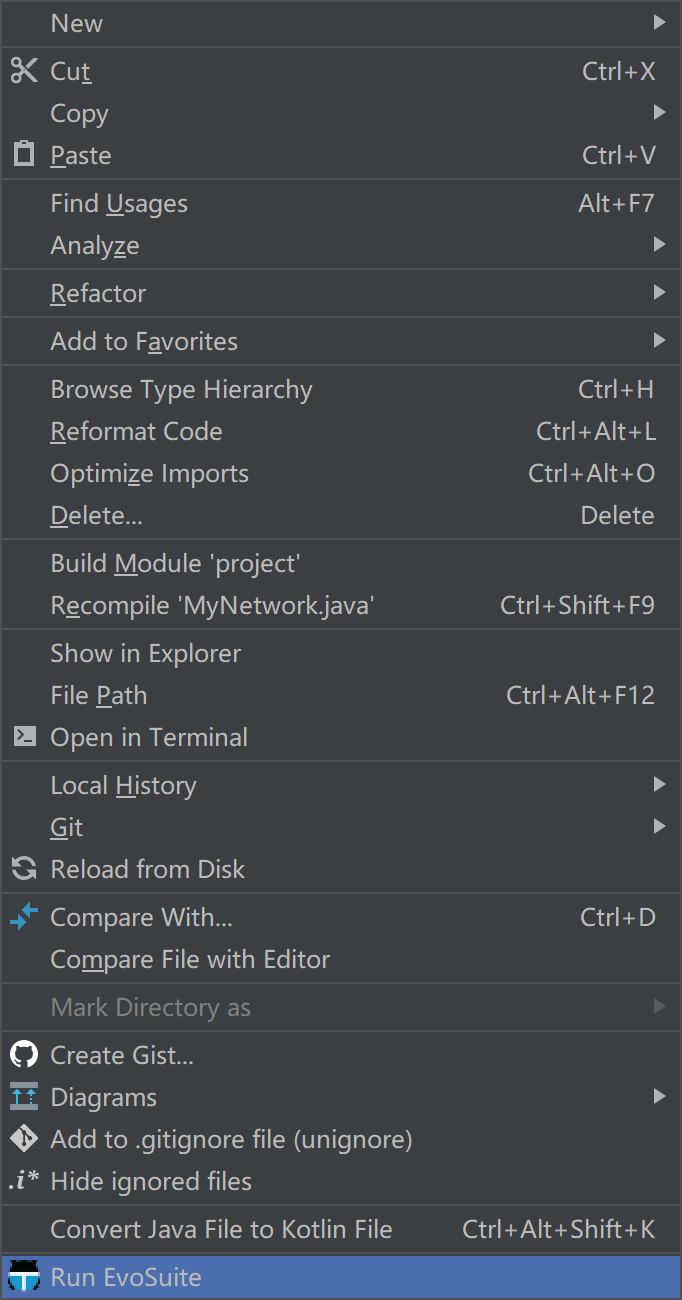682x1300 pixels.
Task: Choose Show in Explorer
Action: (341, 653)
